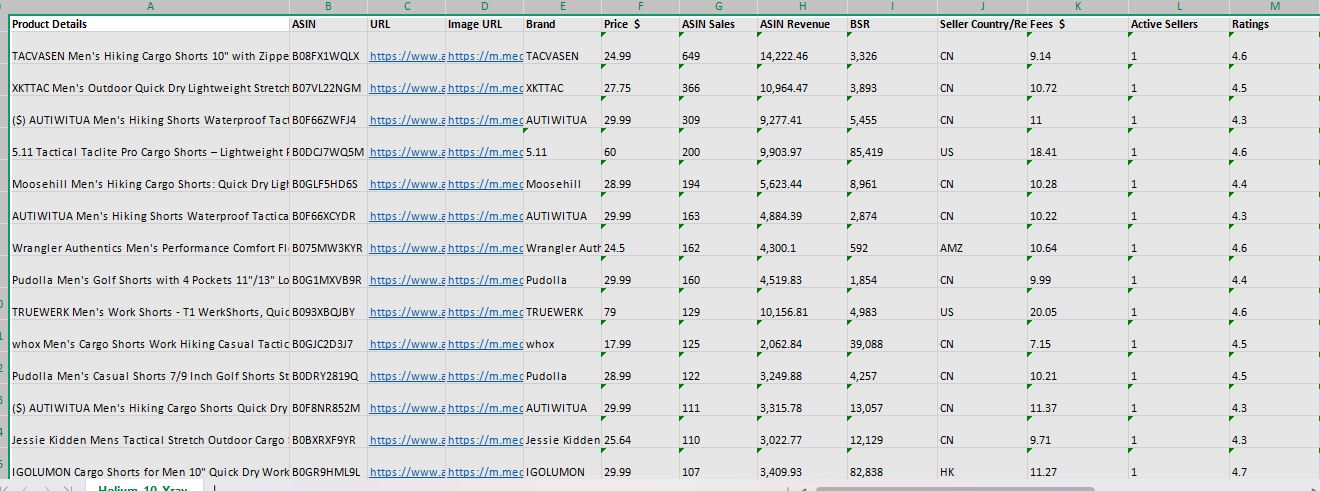This screenshot has width=1320, height=491.
Task: Select the fees cell showing 18.41
Action: click(x=1078, y=144)
